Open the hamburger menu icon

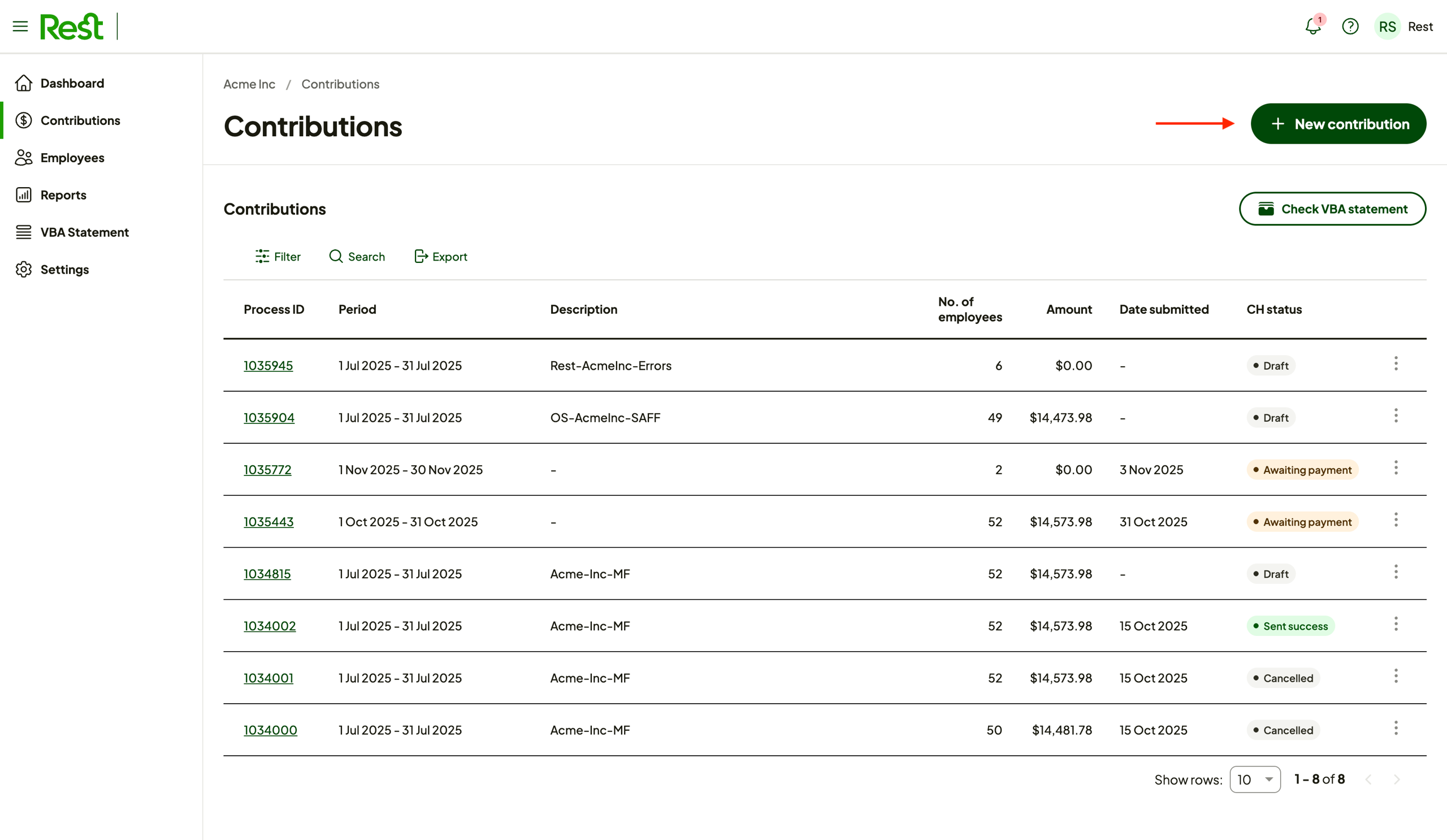20,27
